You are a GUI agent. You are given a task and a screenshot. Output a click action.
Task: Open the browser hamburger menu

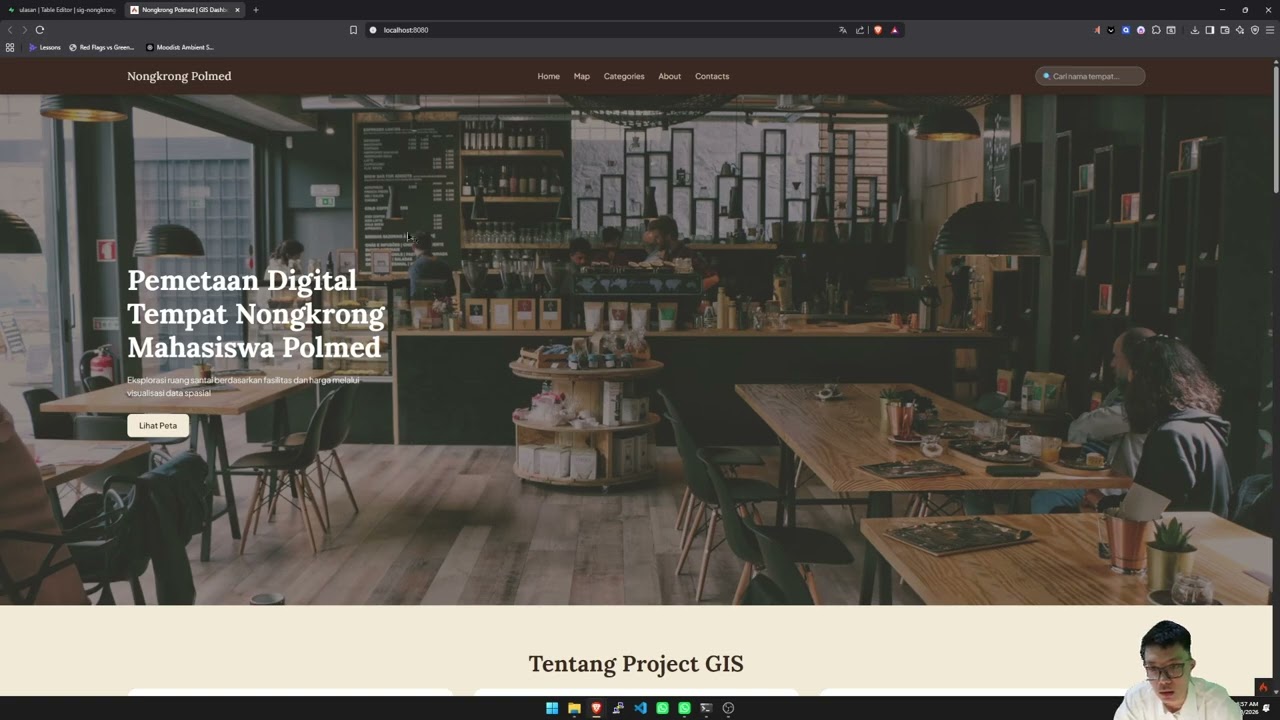1270,30
